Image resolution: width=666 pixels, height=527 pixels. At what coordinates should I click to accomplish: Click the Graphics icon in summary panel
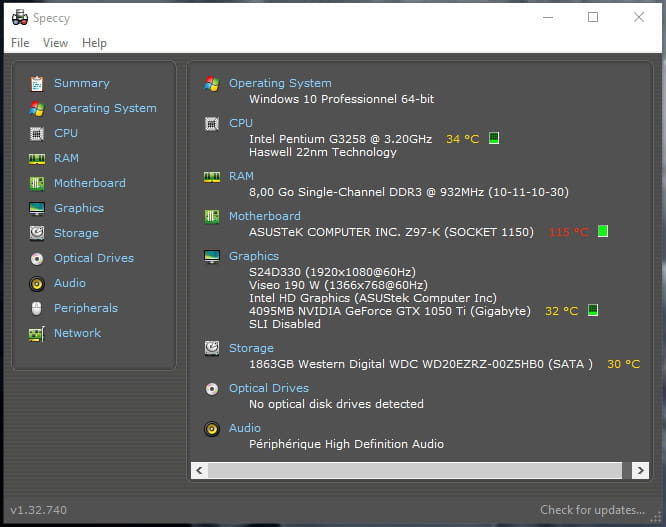pyautogui.click(x=212, y=256)
